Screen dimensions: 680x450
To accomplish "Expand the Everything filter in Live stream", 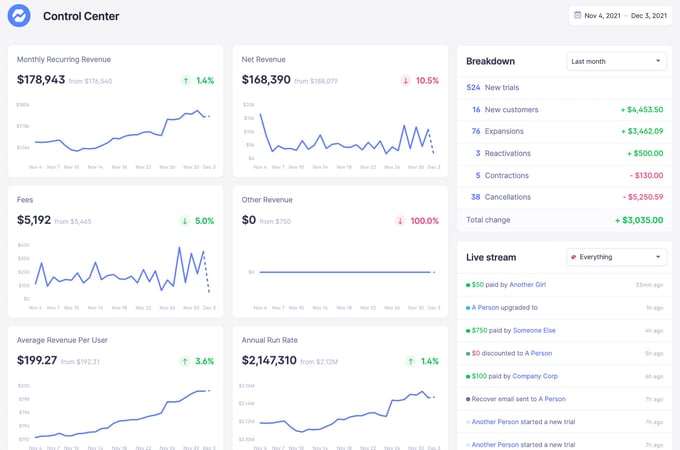I will click(x=616, y=257).
